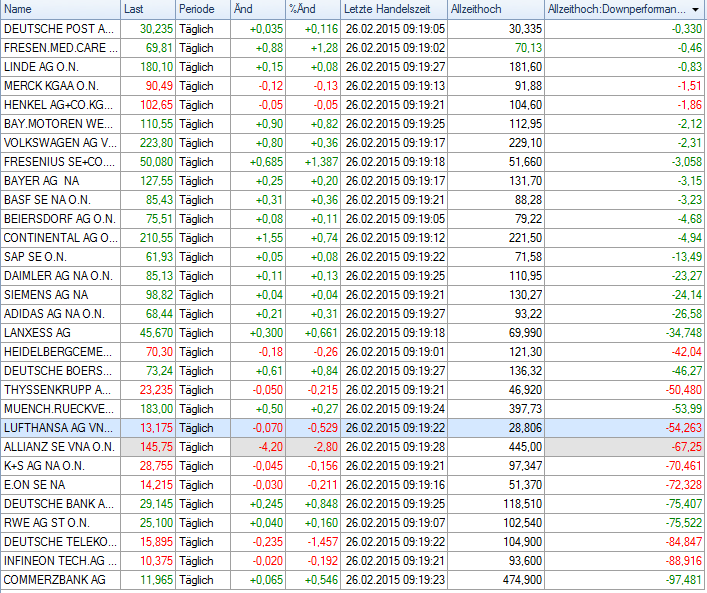Screen dimensions: 707x593
Task: Click the Letzte Handelszeit column header
Action: tap(394, 9)
